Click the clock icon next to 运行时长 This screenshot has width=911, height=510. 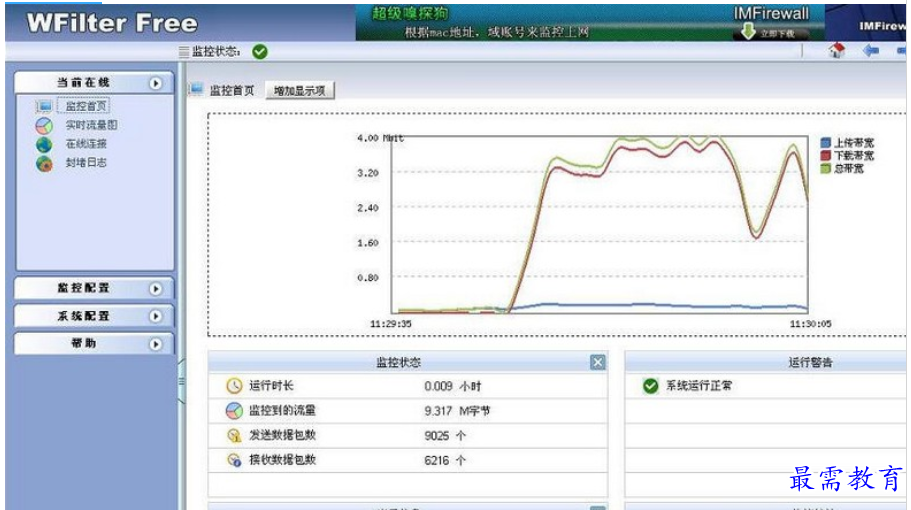[234, 386]
